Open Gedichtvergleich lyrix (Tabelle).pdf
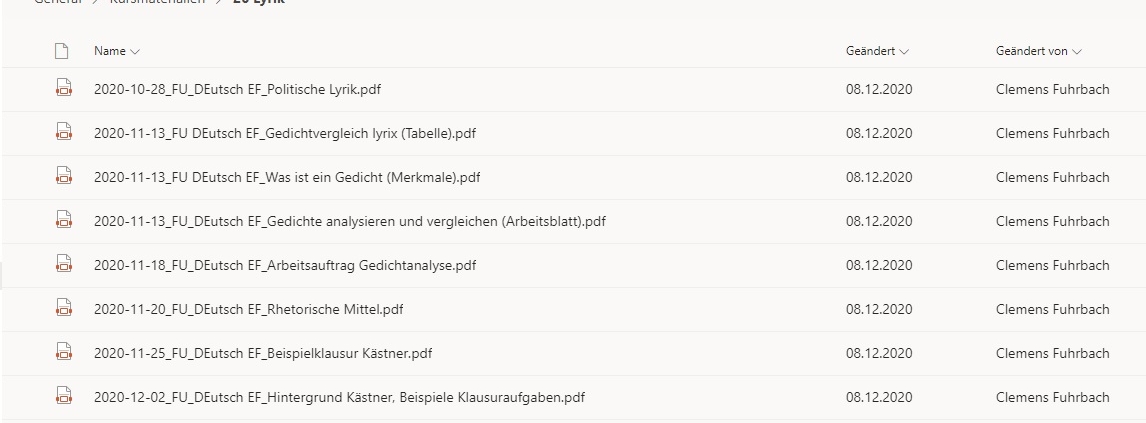The height and width of the screenshot is (423, 1146). [x=284, y=133]
